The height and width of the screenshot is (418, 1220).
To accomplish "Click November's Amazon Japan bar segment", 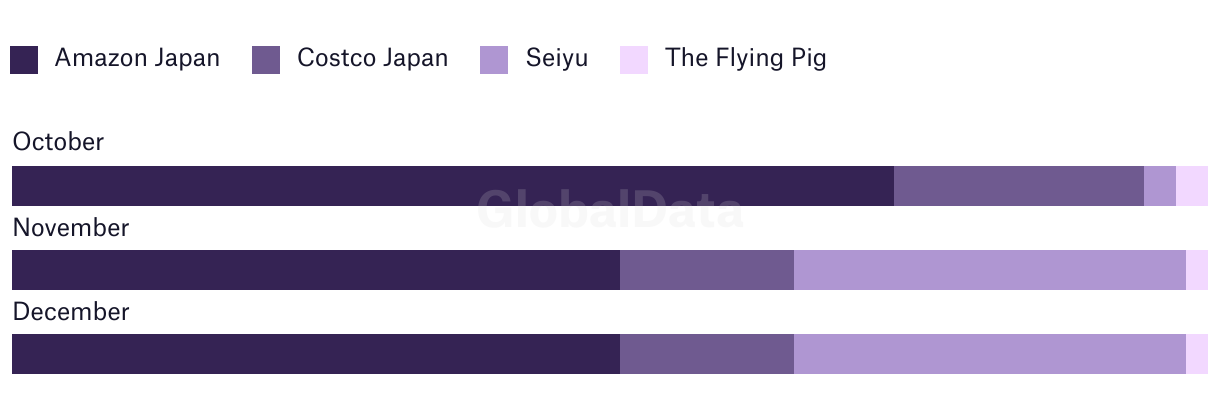I will pos(316,270).
